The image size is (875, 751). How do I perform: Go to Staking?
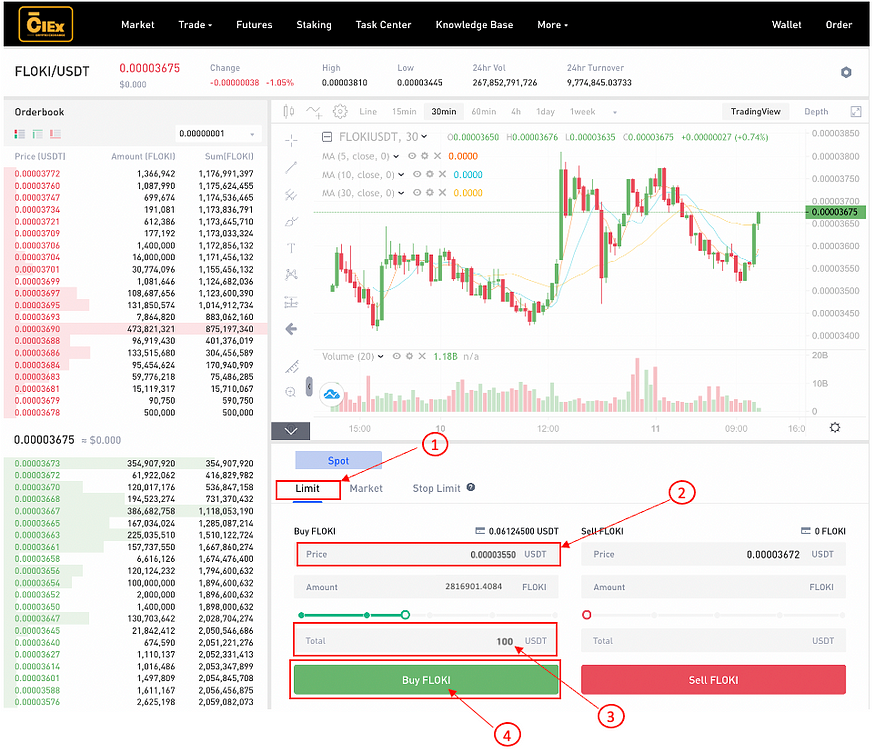[x=314, y=25]
